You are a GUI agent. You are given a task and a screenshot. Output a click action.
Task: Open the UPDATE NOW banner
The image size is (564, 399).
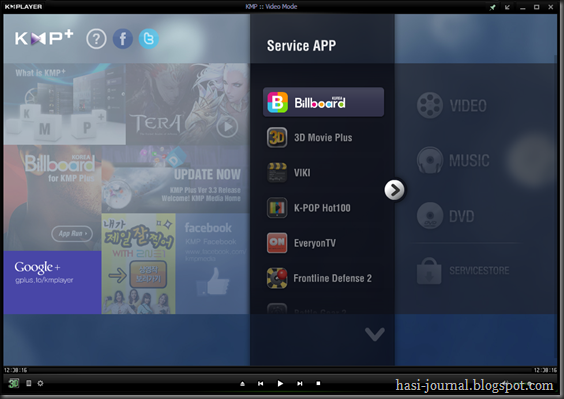click(x=176, y=179)
